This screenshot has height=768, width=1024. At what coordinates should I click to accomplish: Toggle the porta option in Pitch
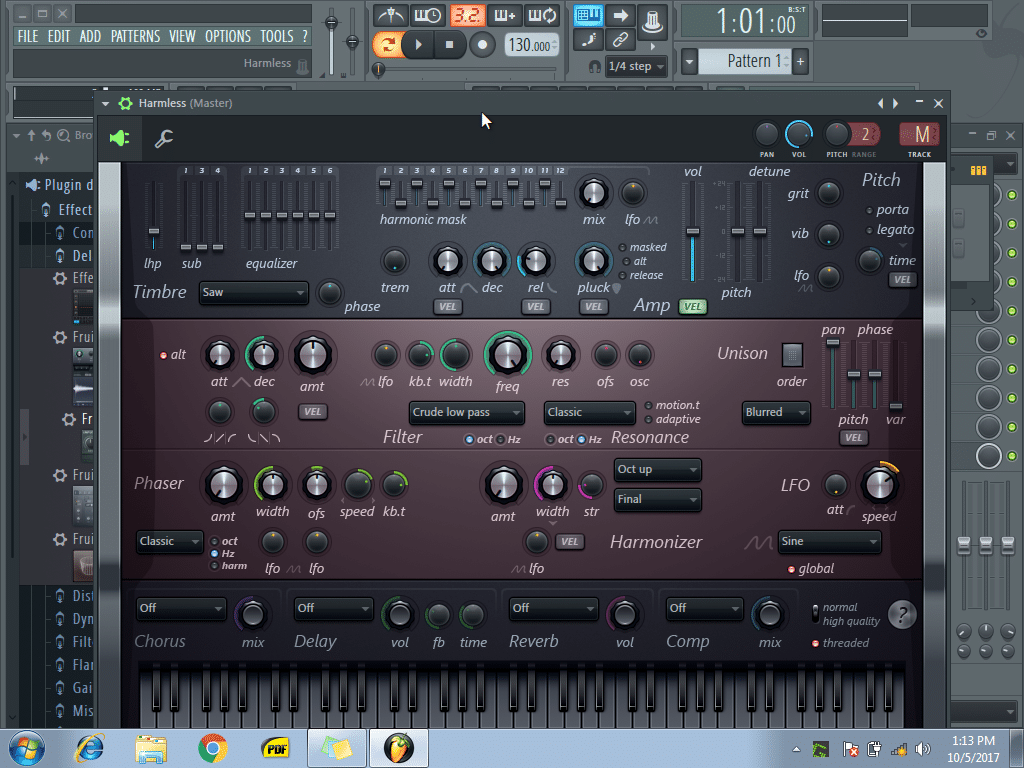point(887,210)
